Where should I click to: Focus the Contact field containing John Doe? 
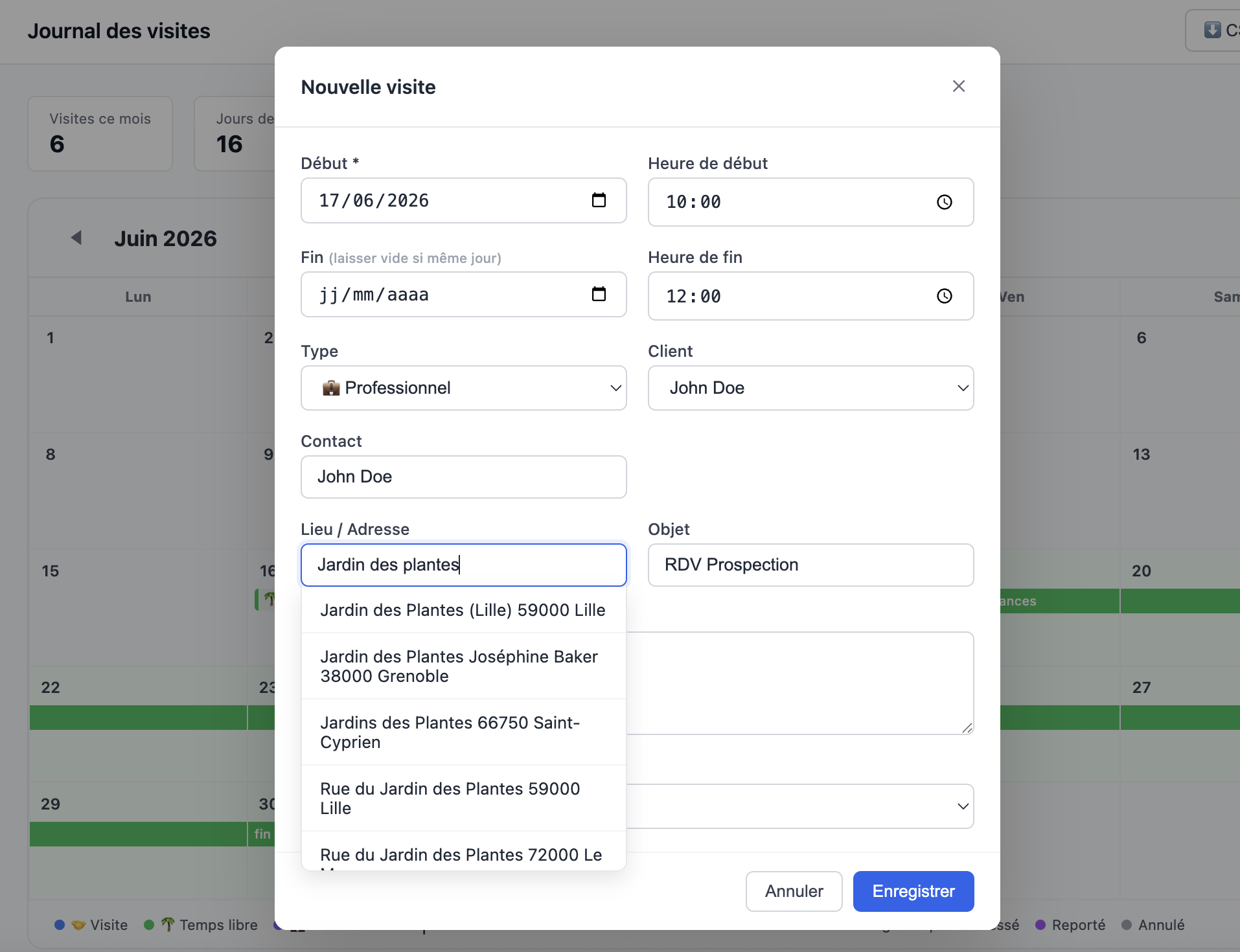(464, 477)
